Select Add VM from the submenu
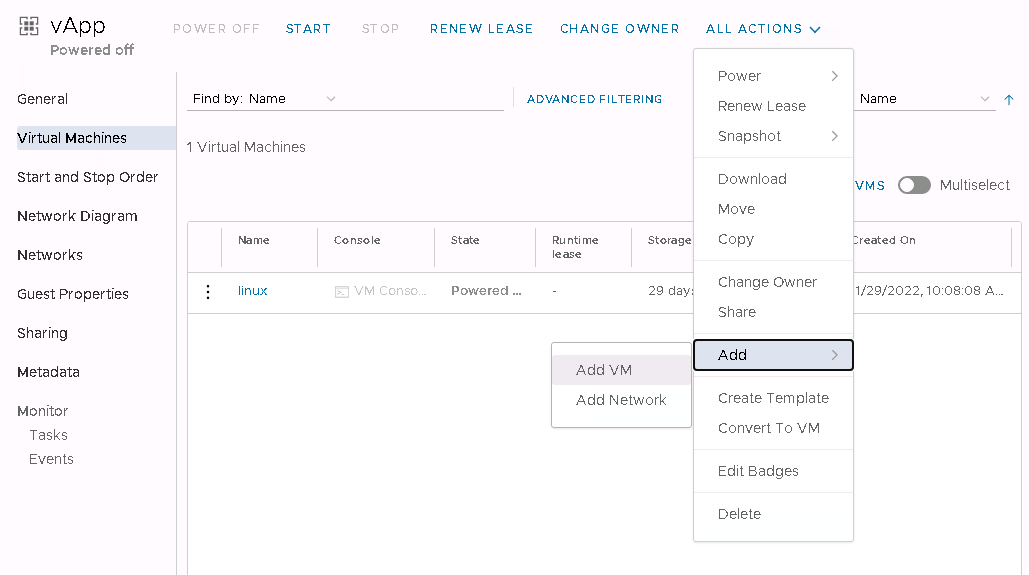Screen dimensions: 1029x575 tap(604, 370)
